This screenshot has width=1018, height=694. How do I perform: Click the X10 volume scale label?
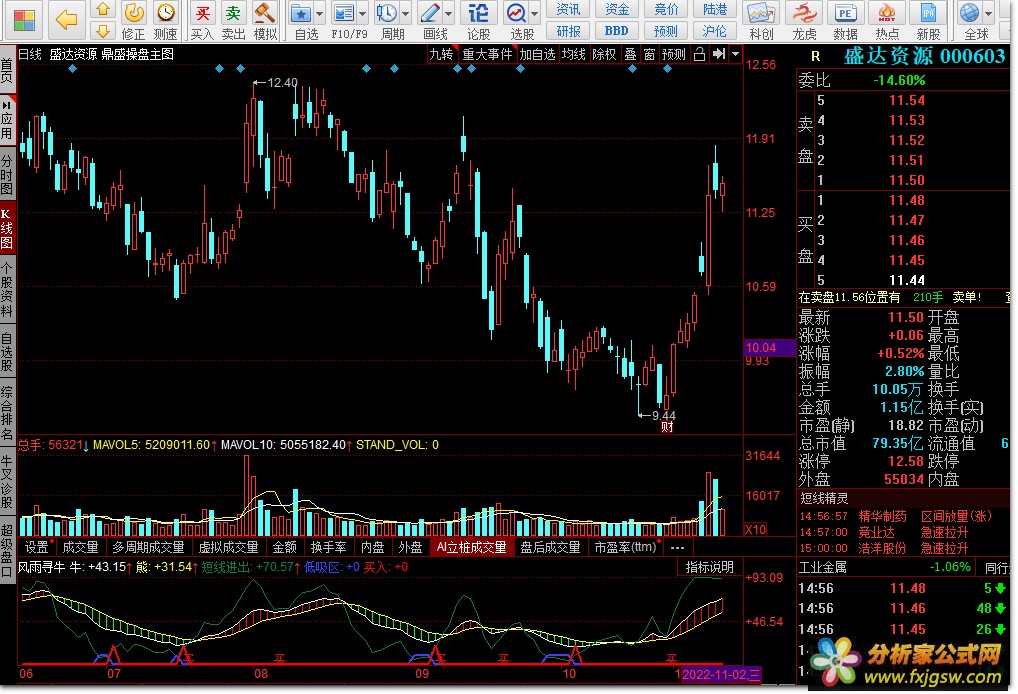click(755, 529)
